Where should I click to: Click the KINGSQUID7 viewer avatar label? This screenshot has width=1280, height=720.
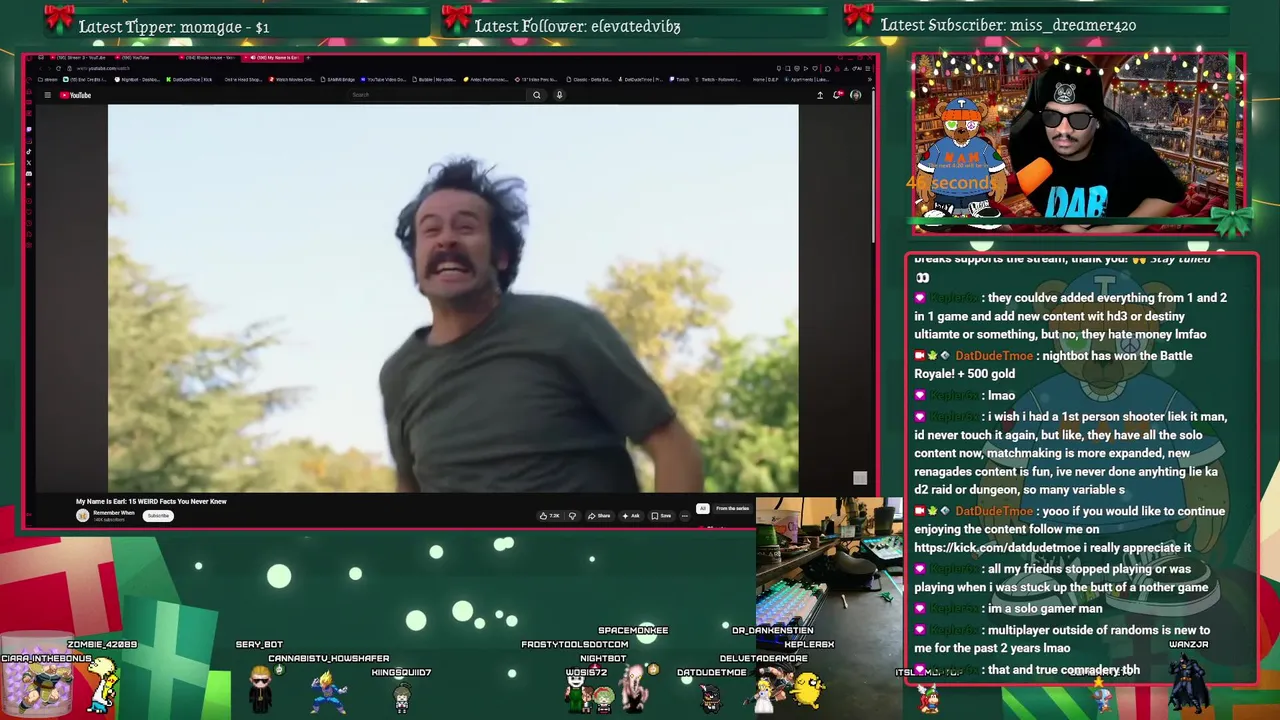[401, 673]
